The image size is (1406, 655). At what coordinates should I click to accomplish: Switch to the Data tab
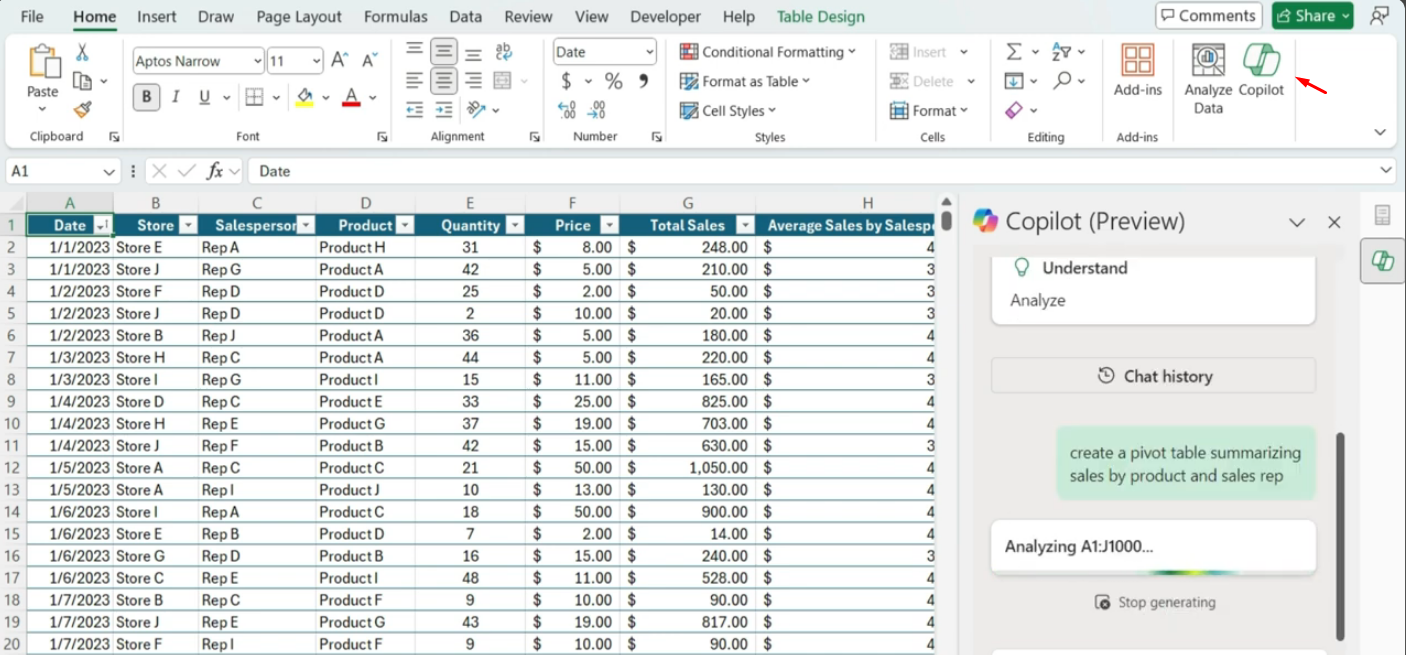tap(465, 17)
